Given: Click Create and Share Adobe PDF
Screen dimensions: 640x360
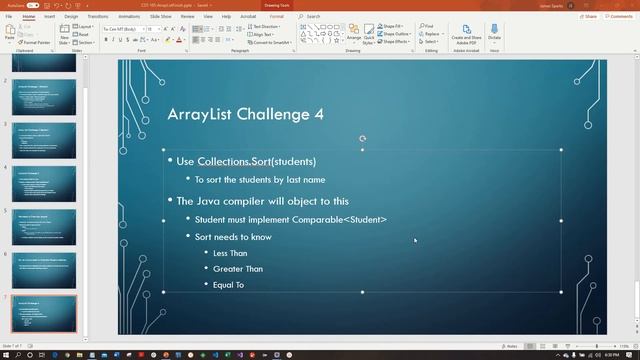Looking at the screenshot, I should (466, 34).
